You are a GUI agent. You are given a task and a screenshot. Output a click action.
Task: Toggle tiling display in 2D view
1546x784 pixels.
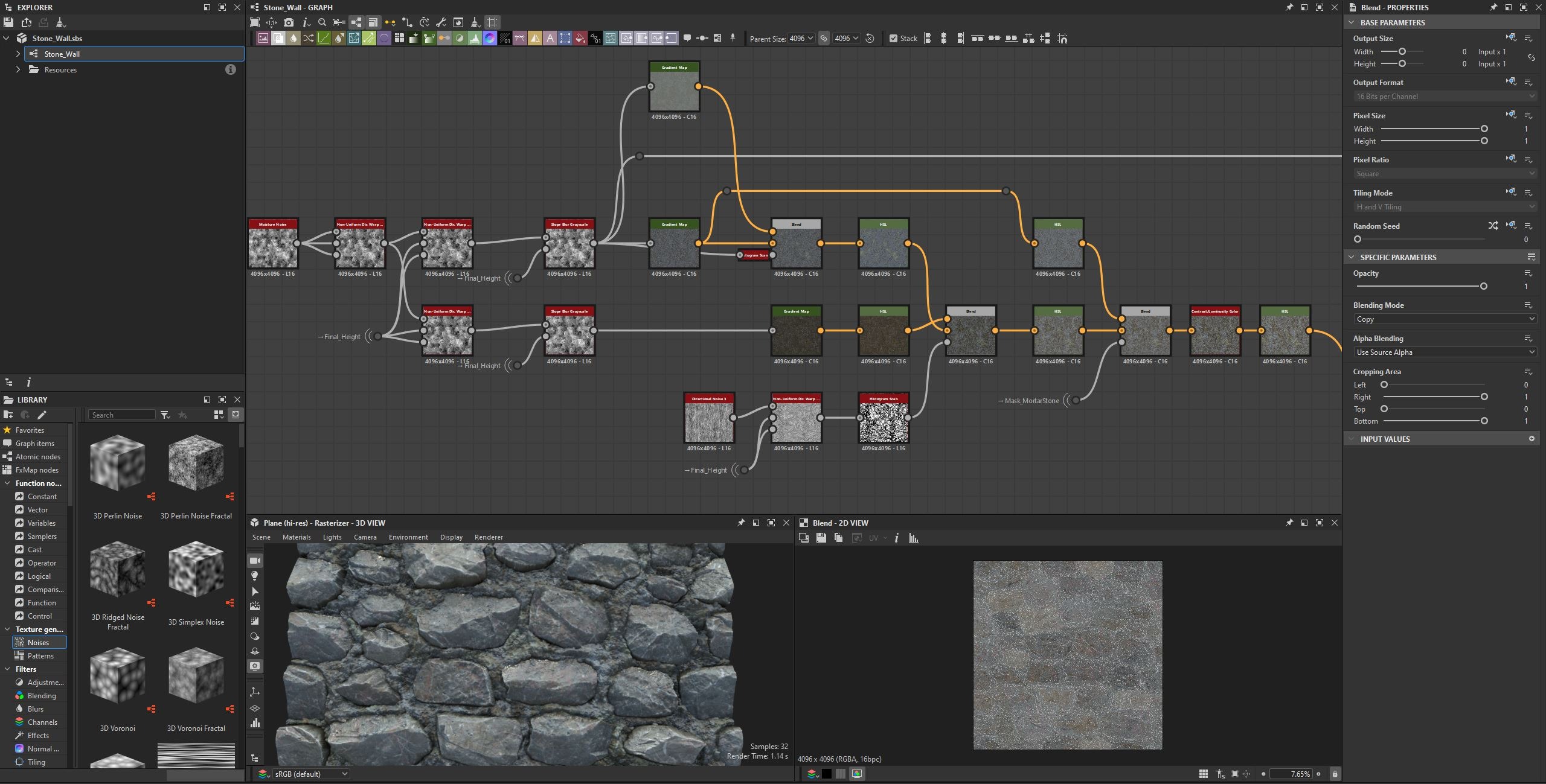click(x=1204, y=774)
